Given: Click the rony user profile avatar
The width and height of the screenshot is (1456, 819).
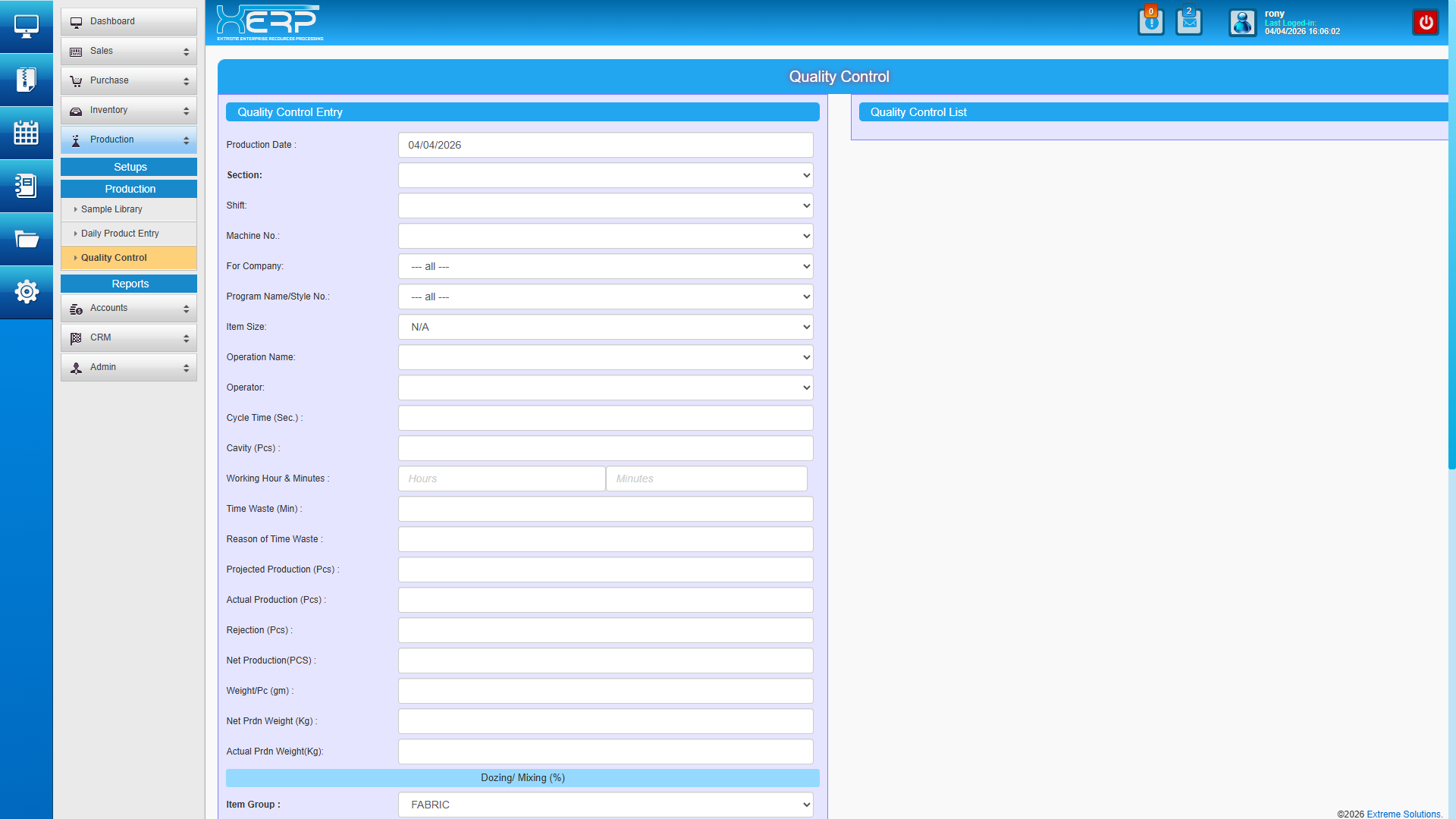Looking at the screenshot, I should [1242, 23].
